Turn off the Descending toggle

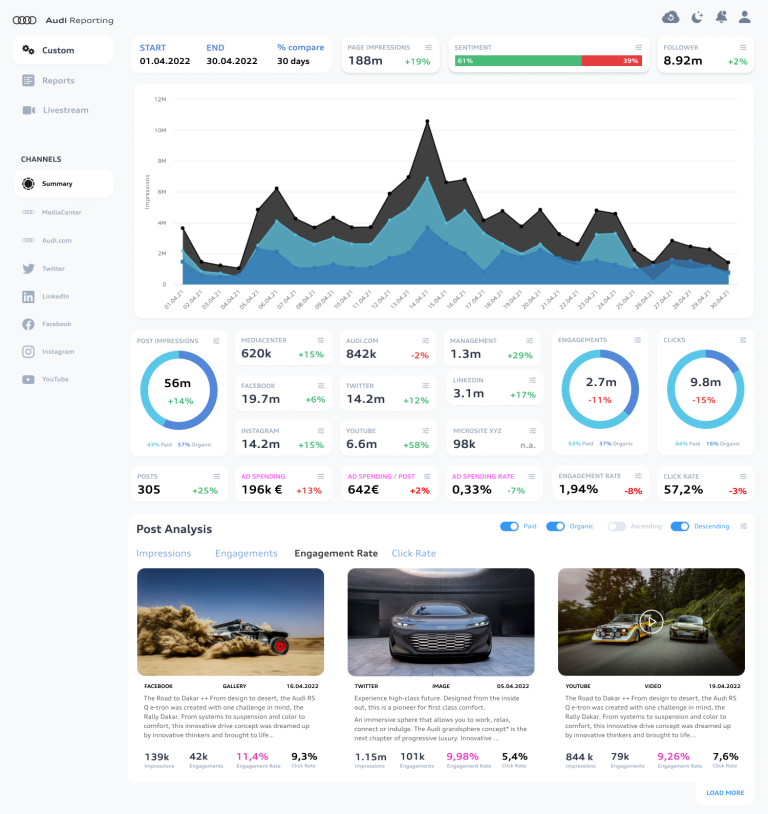(680, 526)
